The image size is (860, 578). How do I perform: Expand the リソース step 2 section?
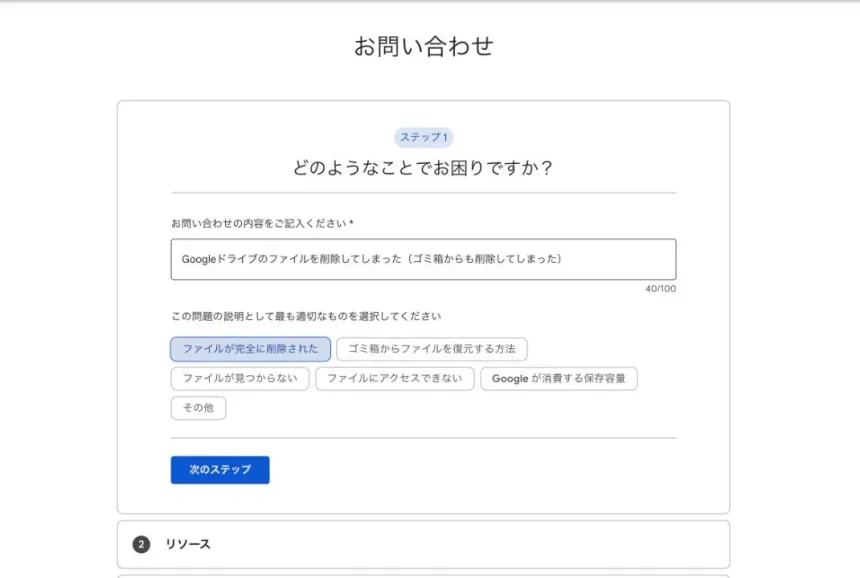(423, 544)
